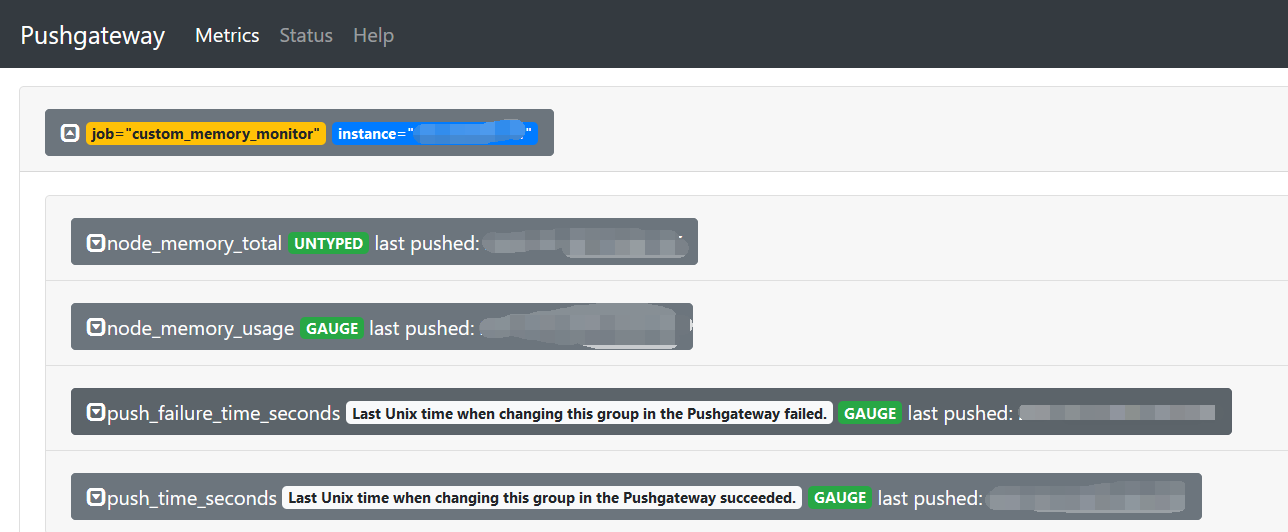Expand the node_memory_total caret icon

click(96, 243)
